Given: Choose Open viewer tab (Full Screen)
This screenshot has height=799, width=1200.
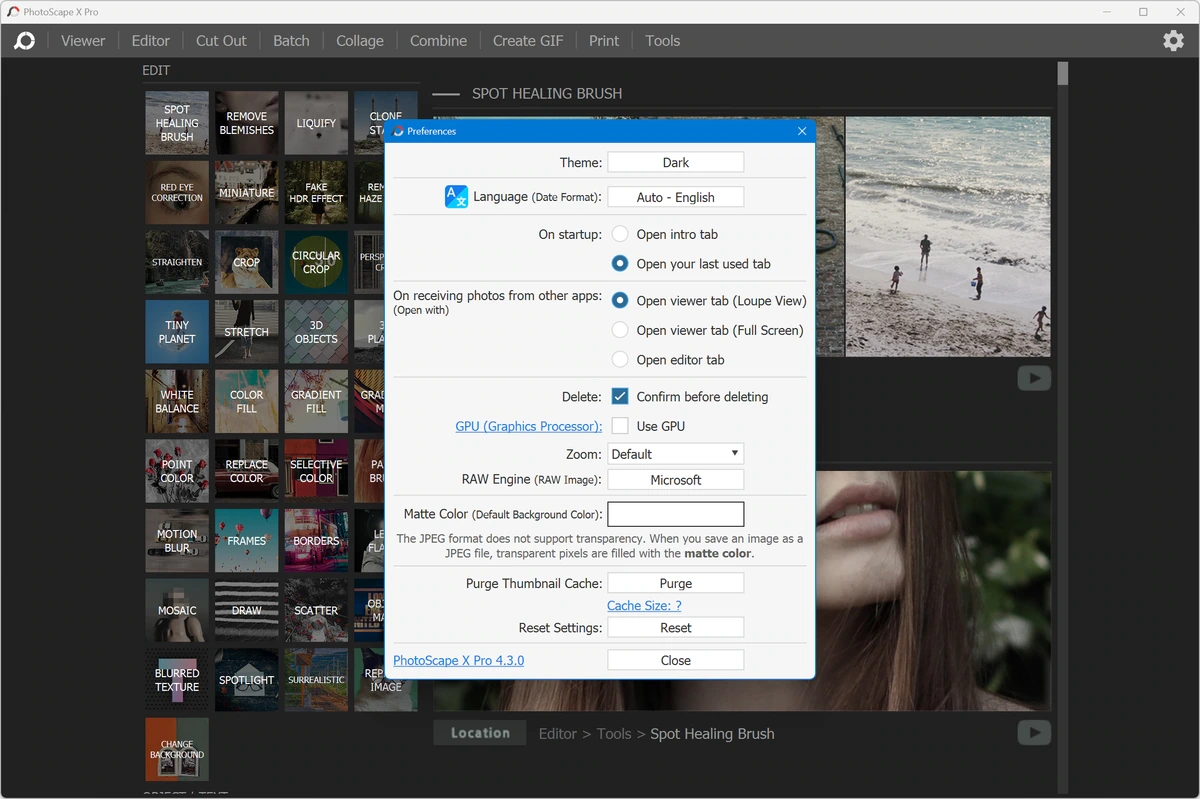Looking at the screenshot, I should pos(620,330).
